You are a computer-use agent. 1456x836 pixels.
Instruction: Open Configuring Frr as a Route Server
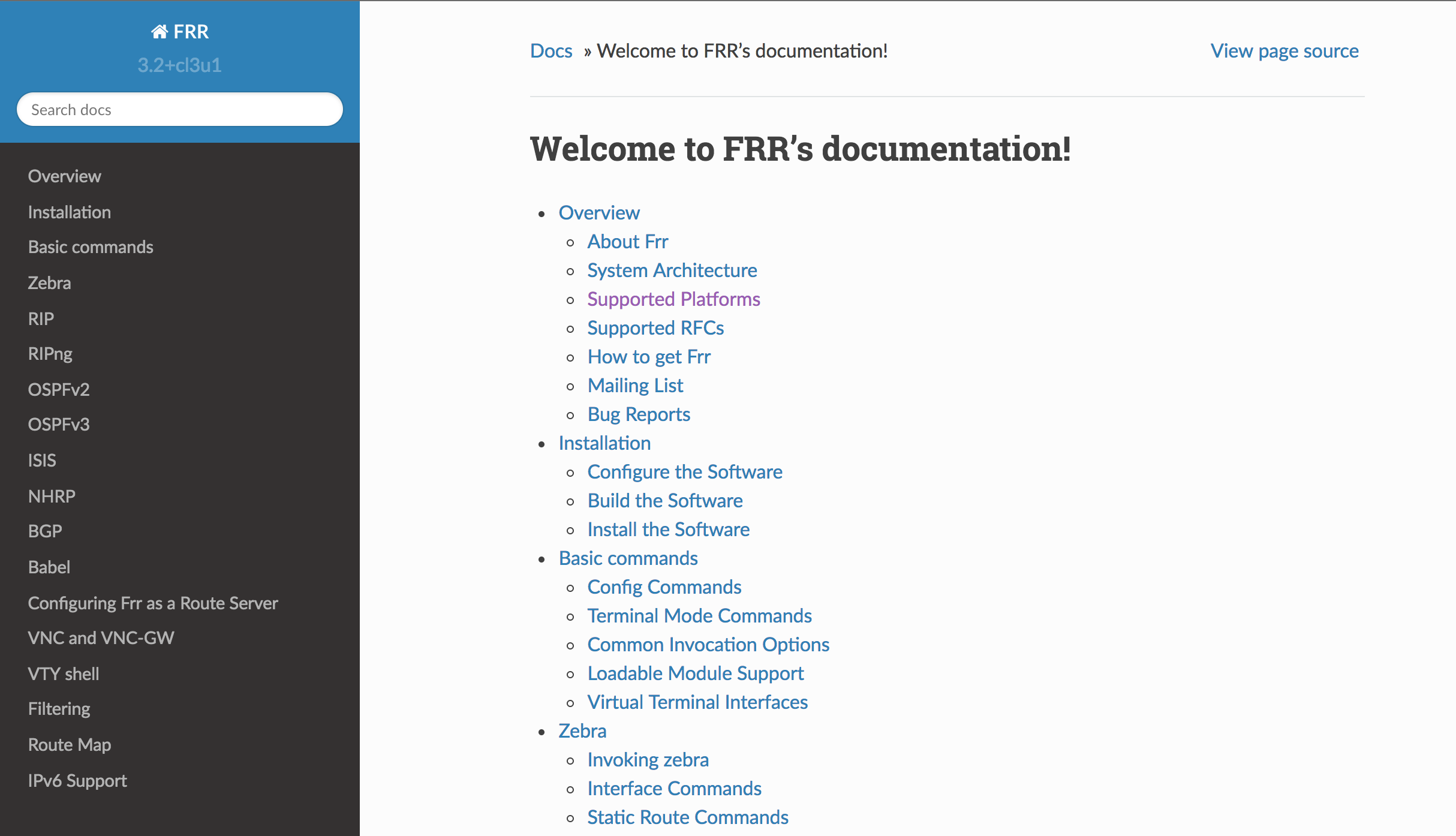click(x=153, y=603)
